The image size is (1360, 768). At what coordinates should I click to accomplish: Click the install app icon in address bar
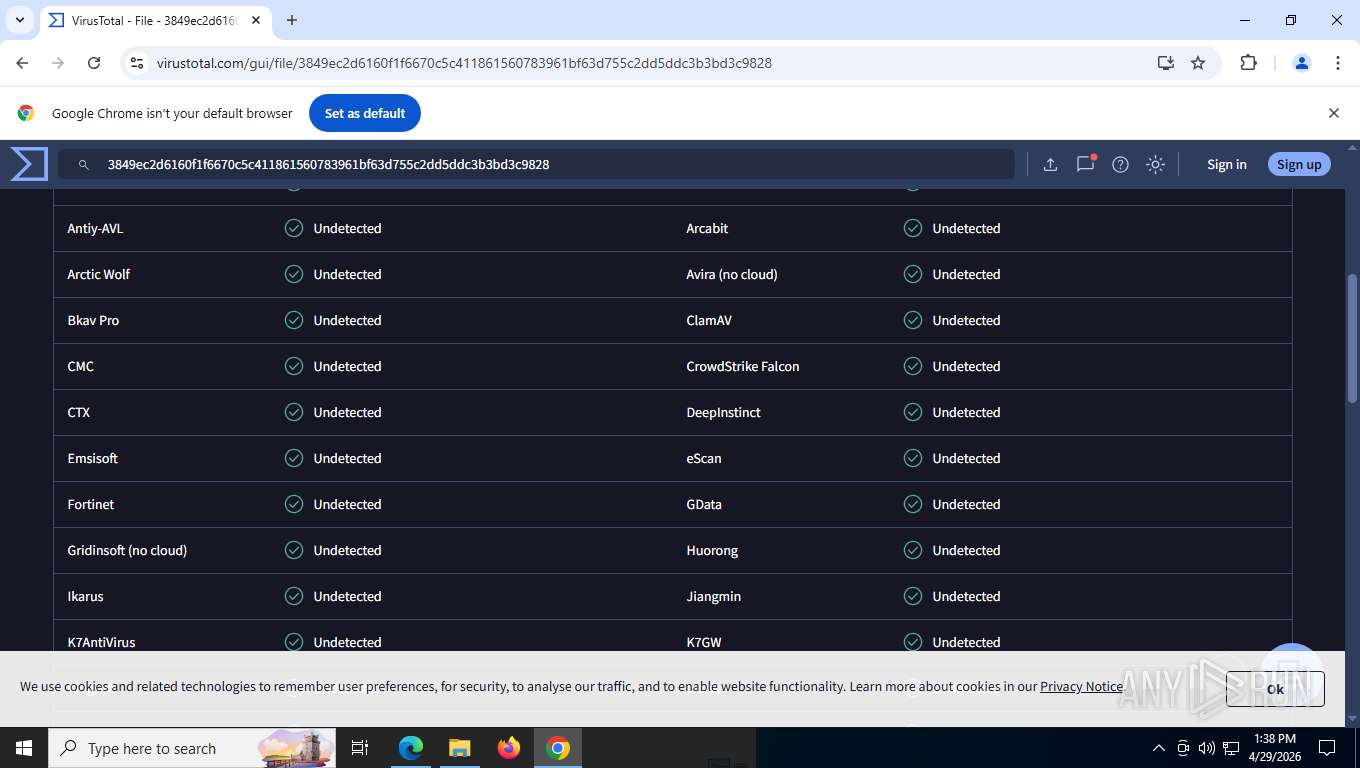1165,63
